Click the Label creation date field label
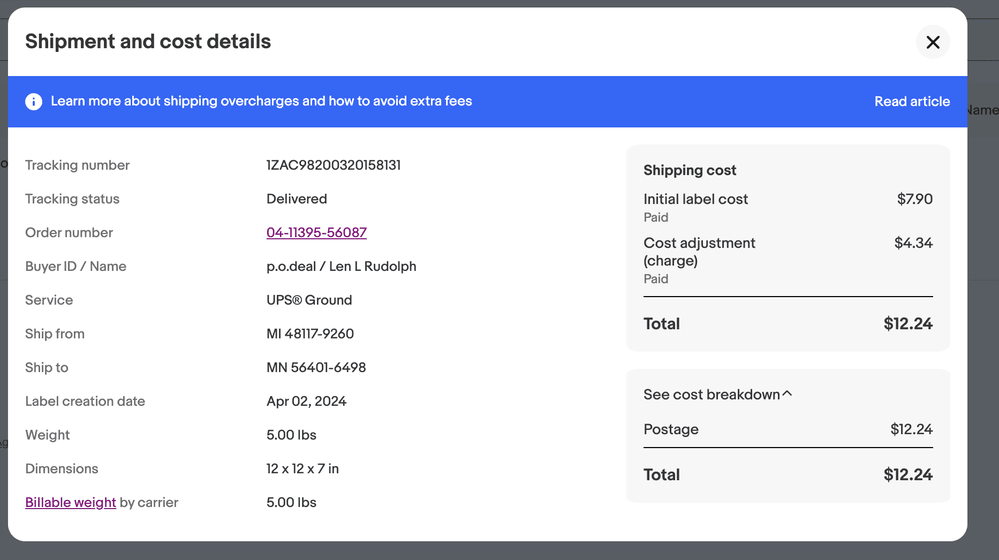 coord(85,401)
